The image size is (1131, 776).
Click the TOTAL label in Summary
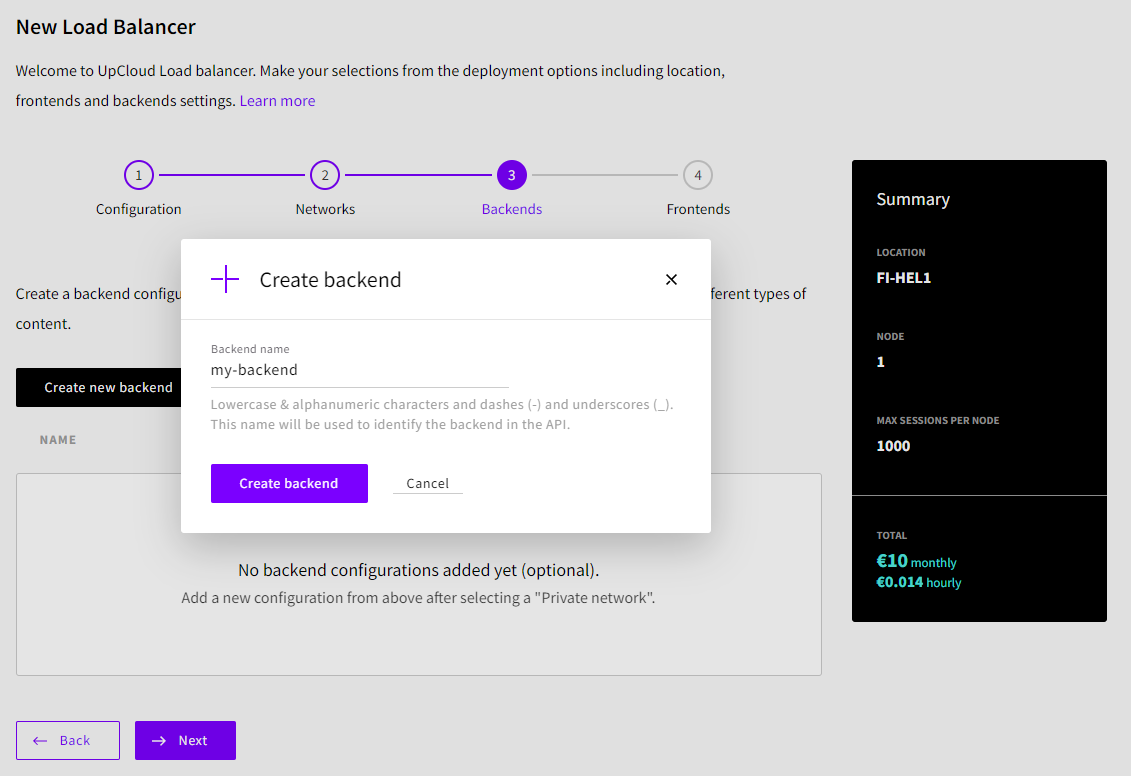(x=892, y=535)
